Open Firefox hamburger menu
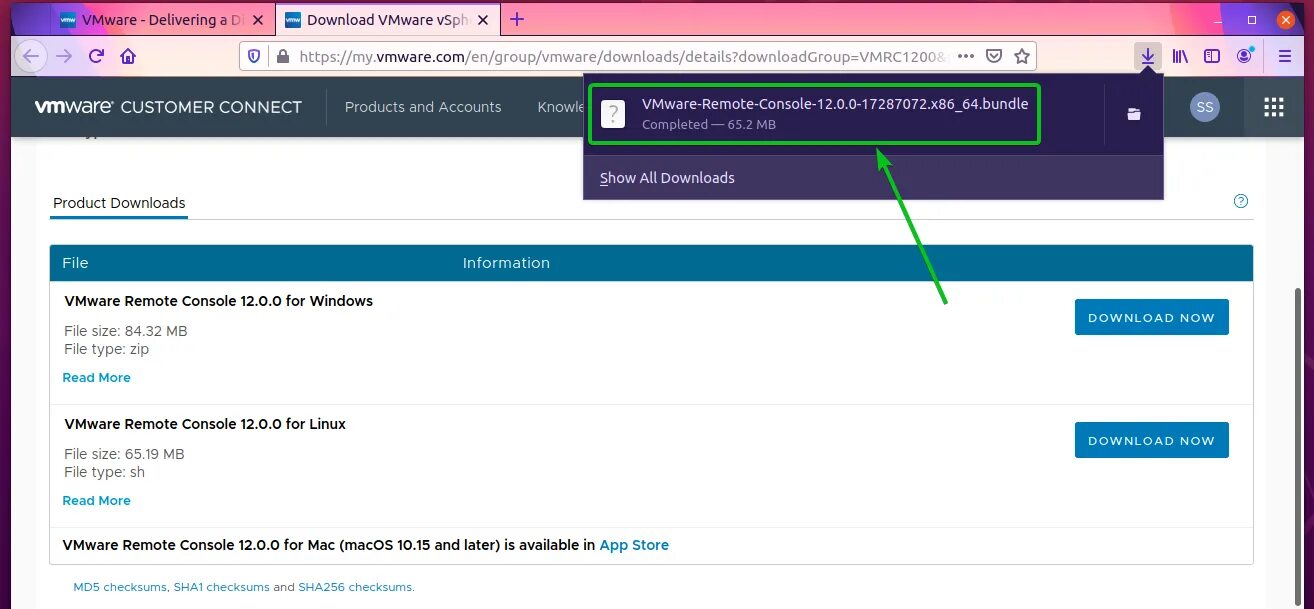The height and width of the screenshot is (609, 1314). (x=1285, y=57)
